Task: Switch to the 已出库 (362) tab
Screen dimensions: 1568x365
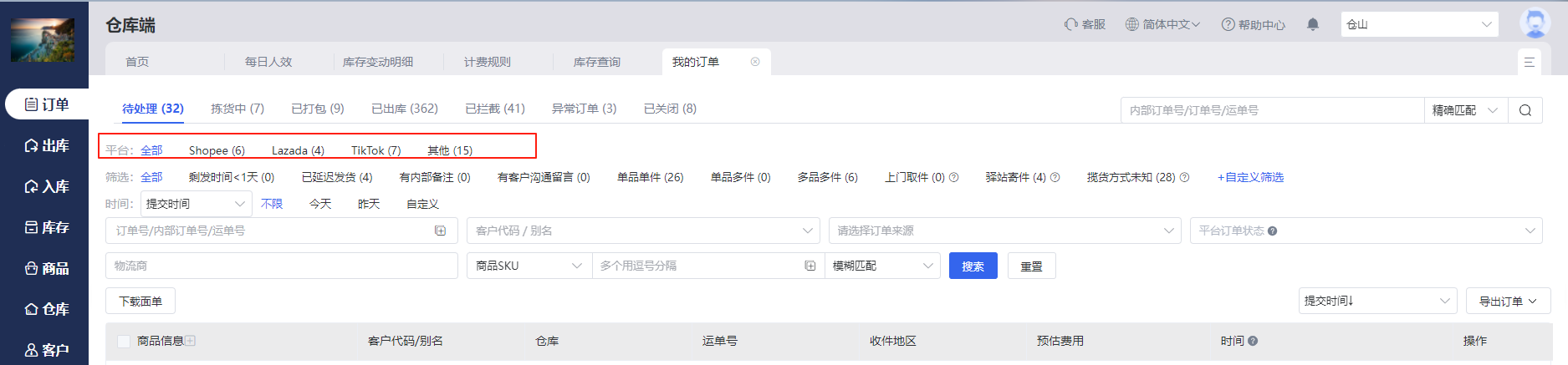Action: [404, 109]
